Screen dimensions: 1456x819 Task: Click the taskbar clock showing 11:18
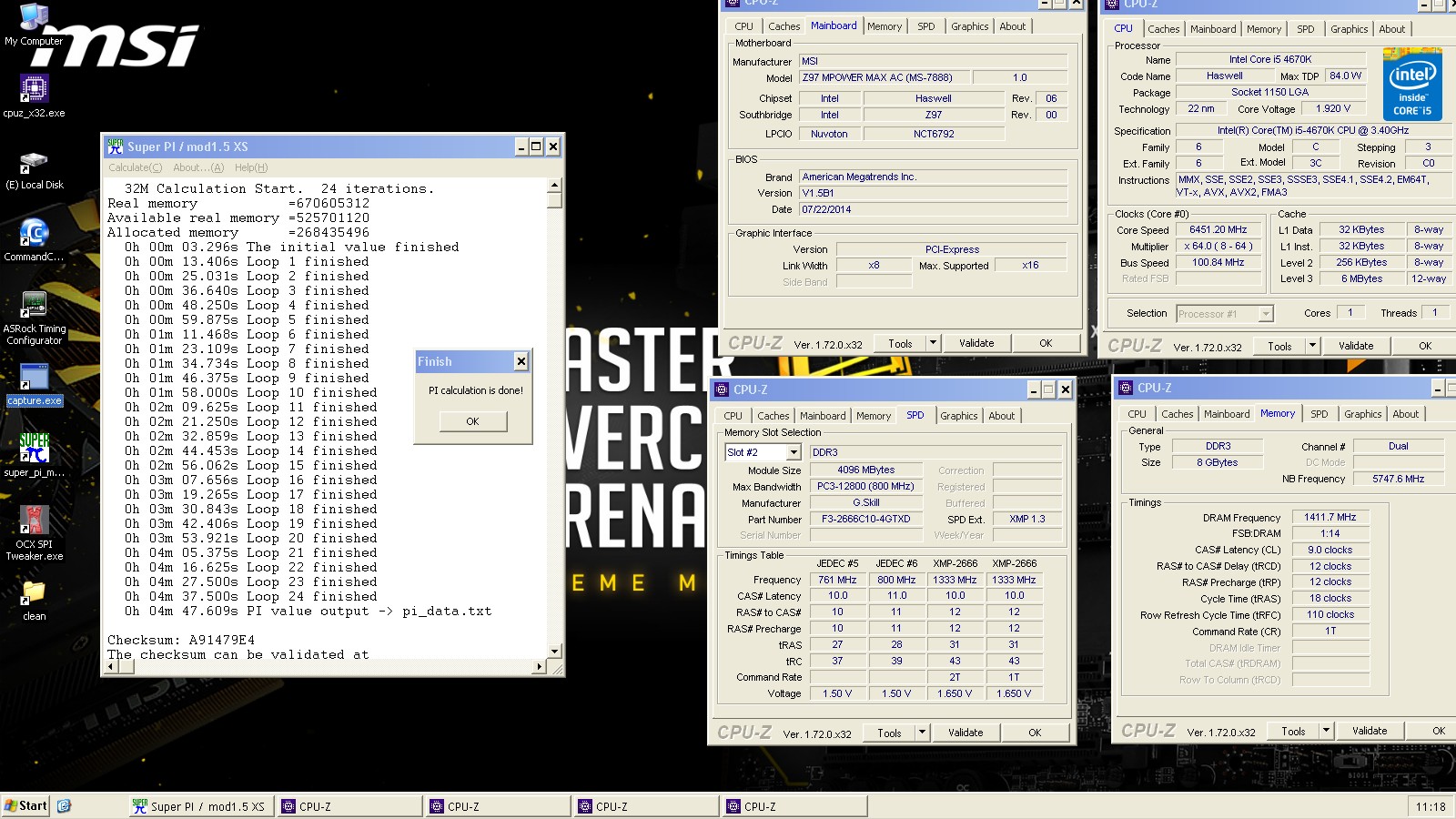[x=1431, y=806]
